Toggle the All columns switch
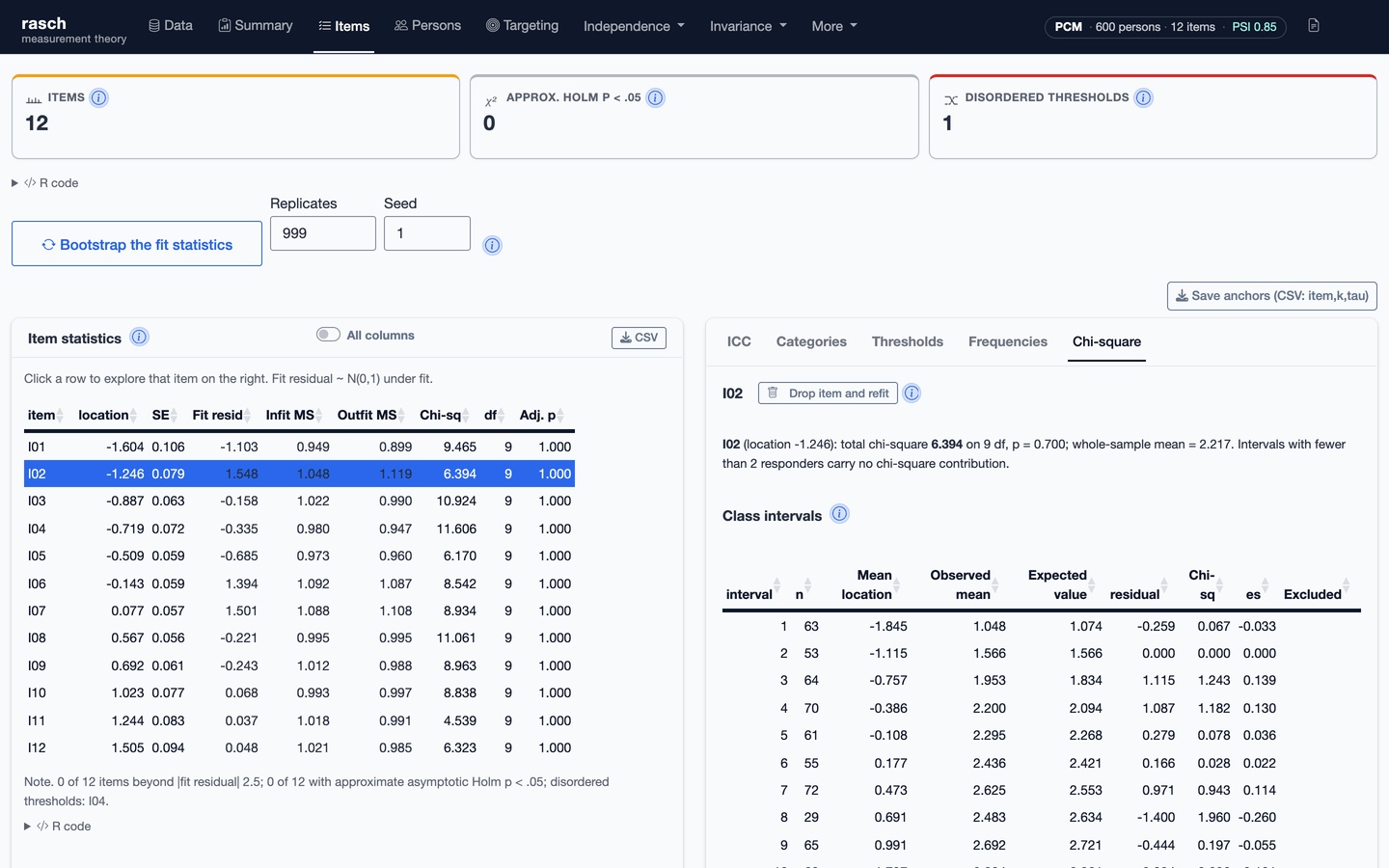The height and width of the screenshot is (868, 1389). click(328, 335)
